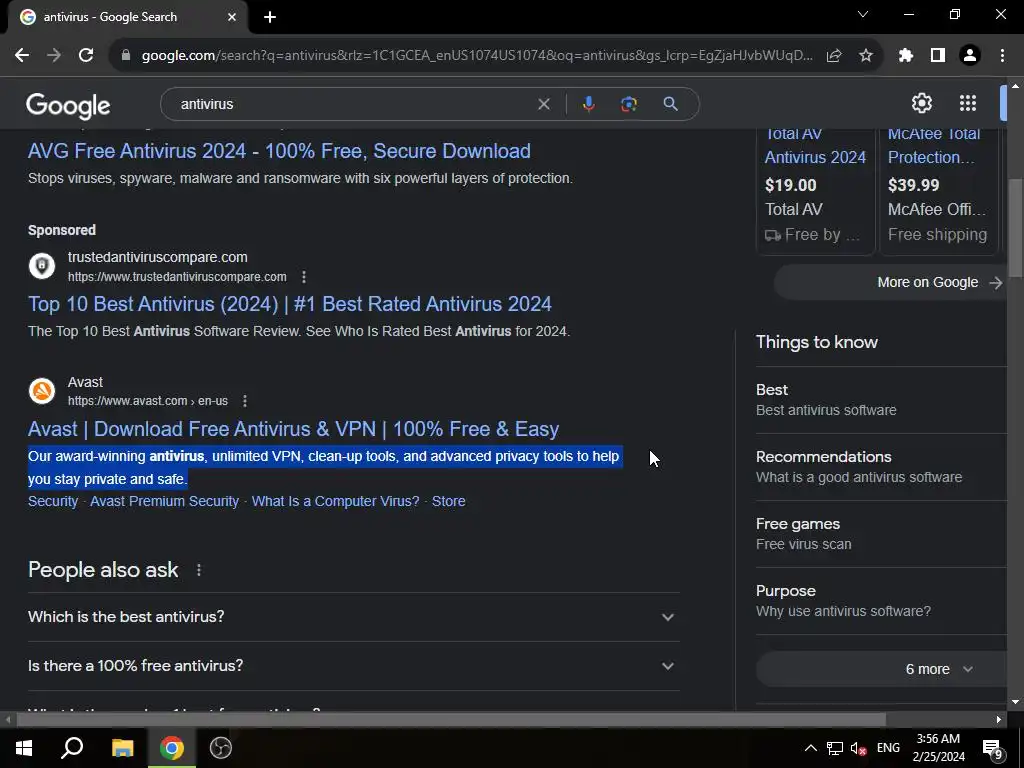Click the Avast favicon
Image resolution: width=1024 pixels, height=768 pixels.
42,391
